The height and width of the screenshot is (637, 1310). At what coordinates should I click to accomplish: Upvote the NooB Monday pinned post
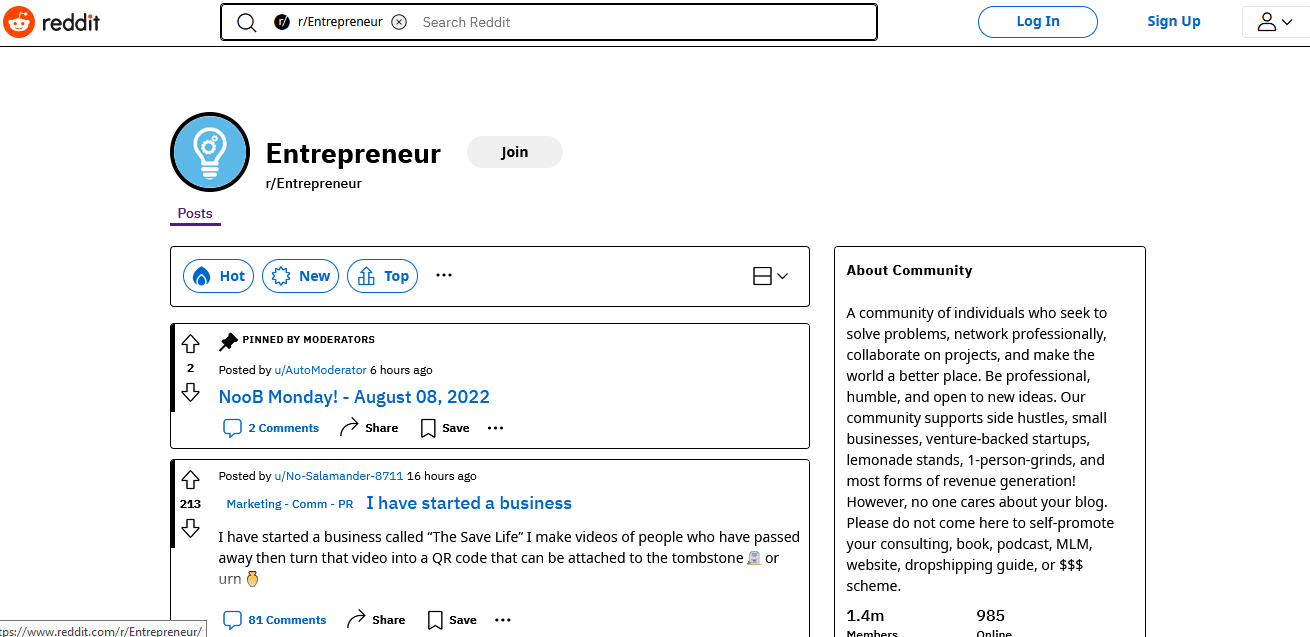click(x=190, y=344)
